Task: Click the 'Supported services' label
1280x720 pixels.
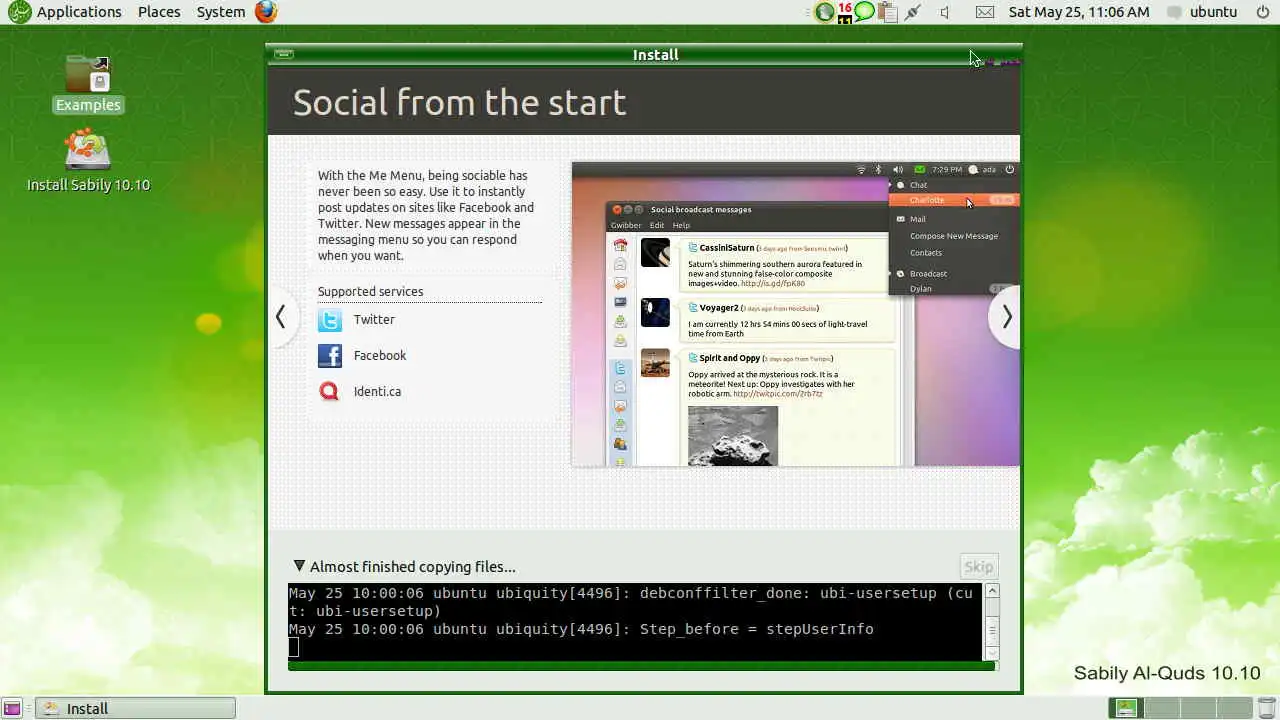Action: pyautogui.click(x=370, y=292)
